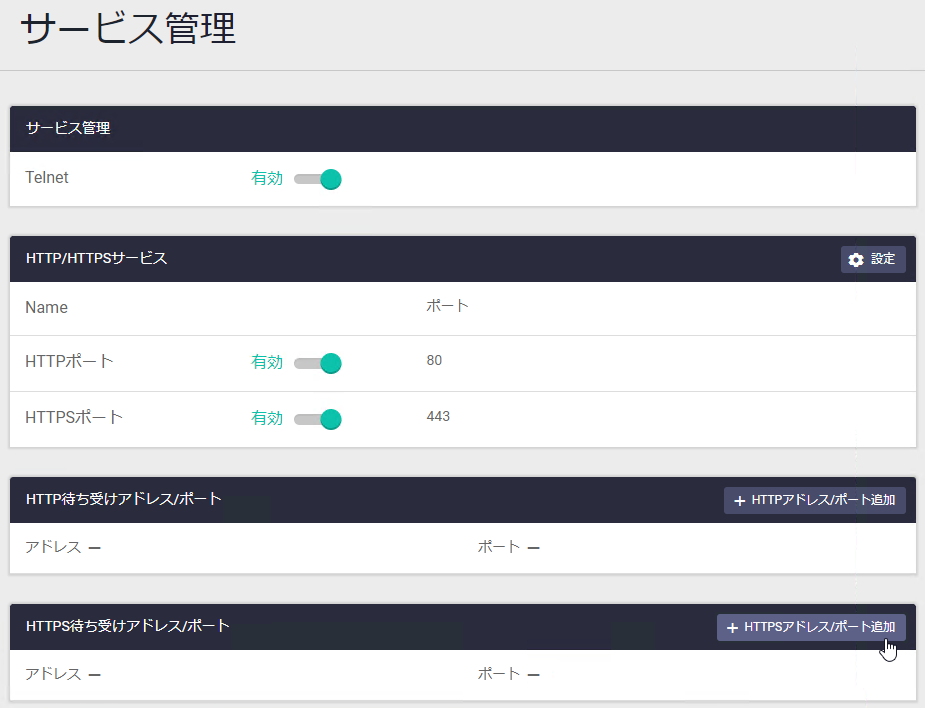925x708 pixels.
Task: Click the HTTPアドレス/ポート追加 button
Action: tap(815, 500)
